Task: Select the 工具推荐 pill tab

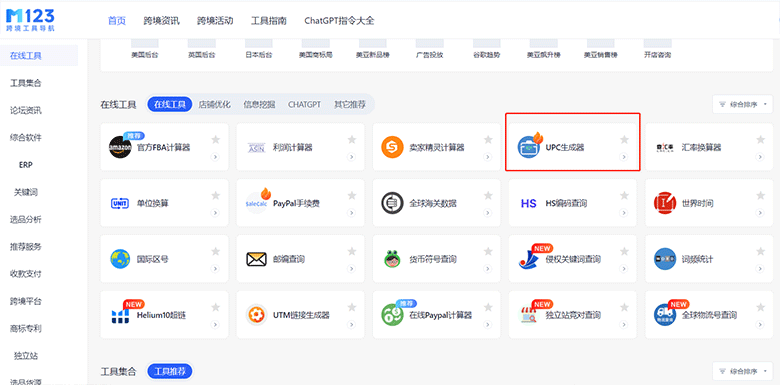Action: click(x=170, y=372)
